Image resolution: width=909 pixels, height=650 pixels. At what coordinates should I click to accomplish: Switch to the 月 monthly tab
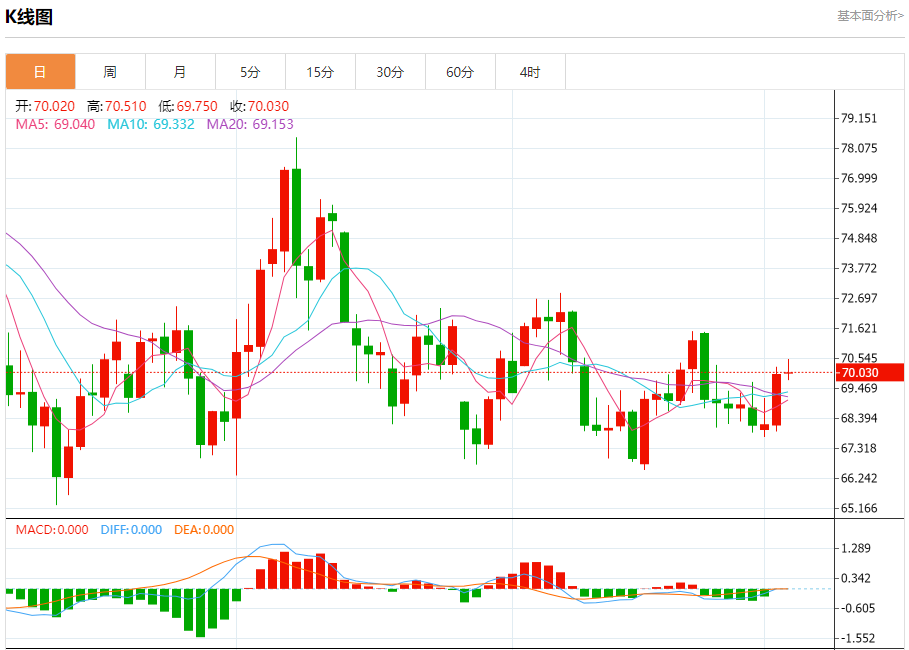(x=180, y=72)
